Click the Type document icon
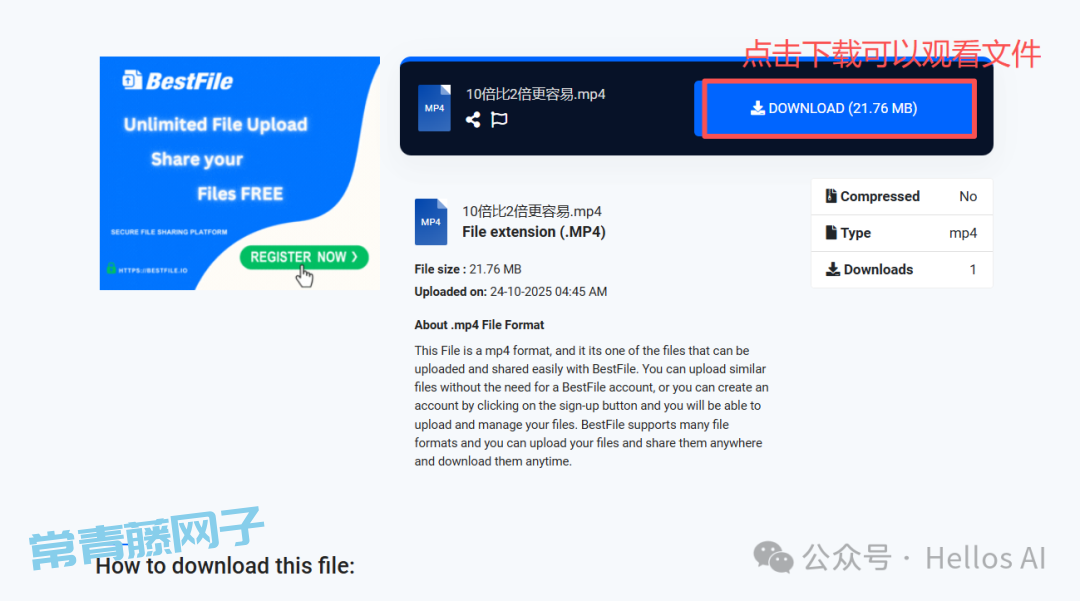This screenshot has height=601, width=1080. 831,233
